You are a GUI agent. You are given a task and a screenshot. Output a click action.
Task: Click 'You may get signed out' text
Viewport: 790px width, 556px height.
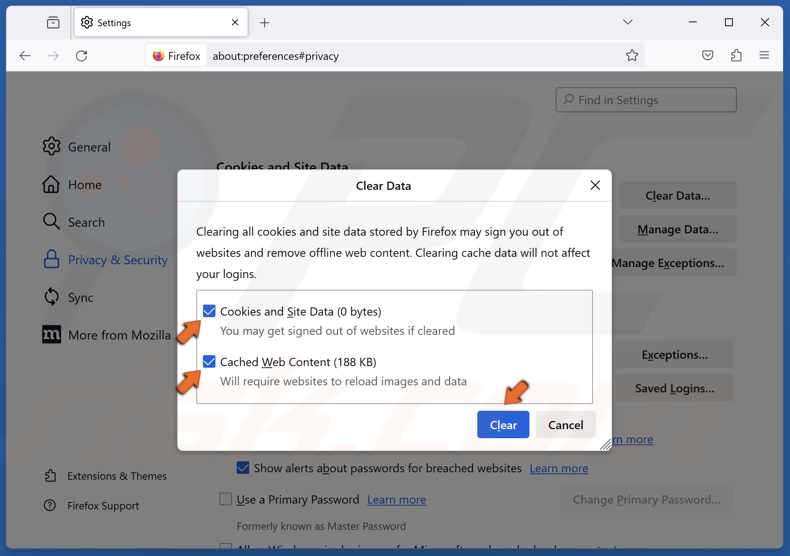pos(337,331)
